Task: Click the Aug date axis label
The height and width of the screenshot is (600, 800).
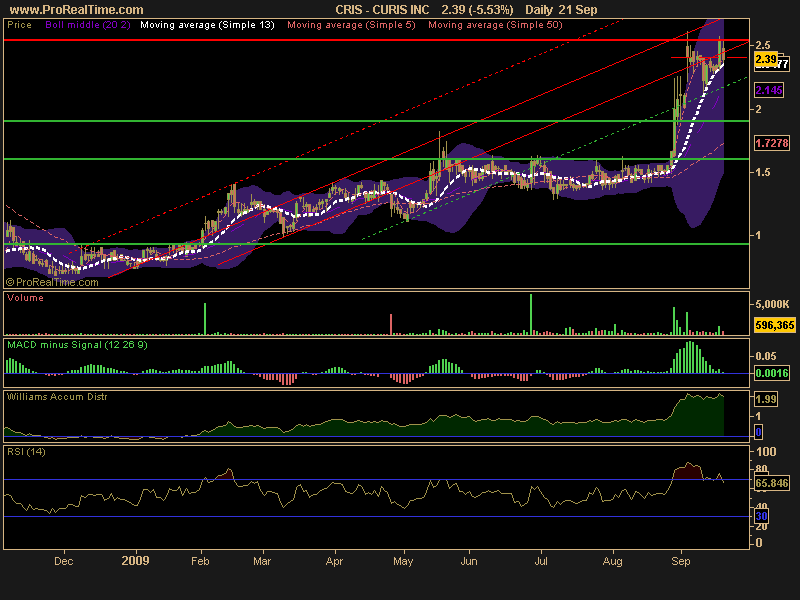Action: pos(613,561)
